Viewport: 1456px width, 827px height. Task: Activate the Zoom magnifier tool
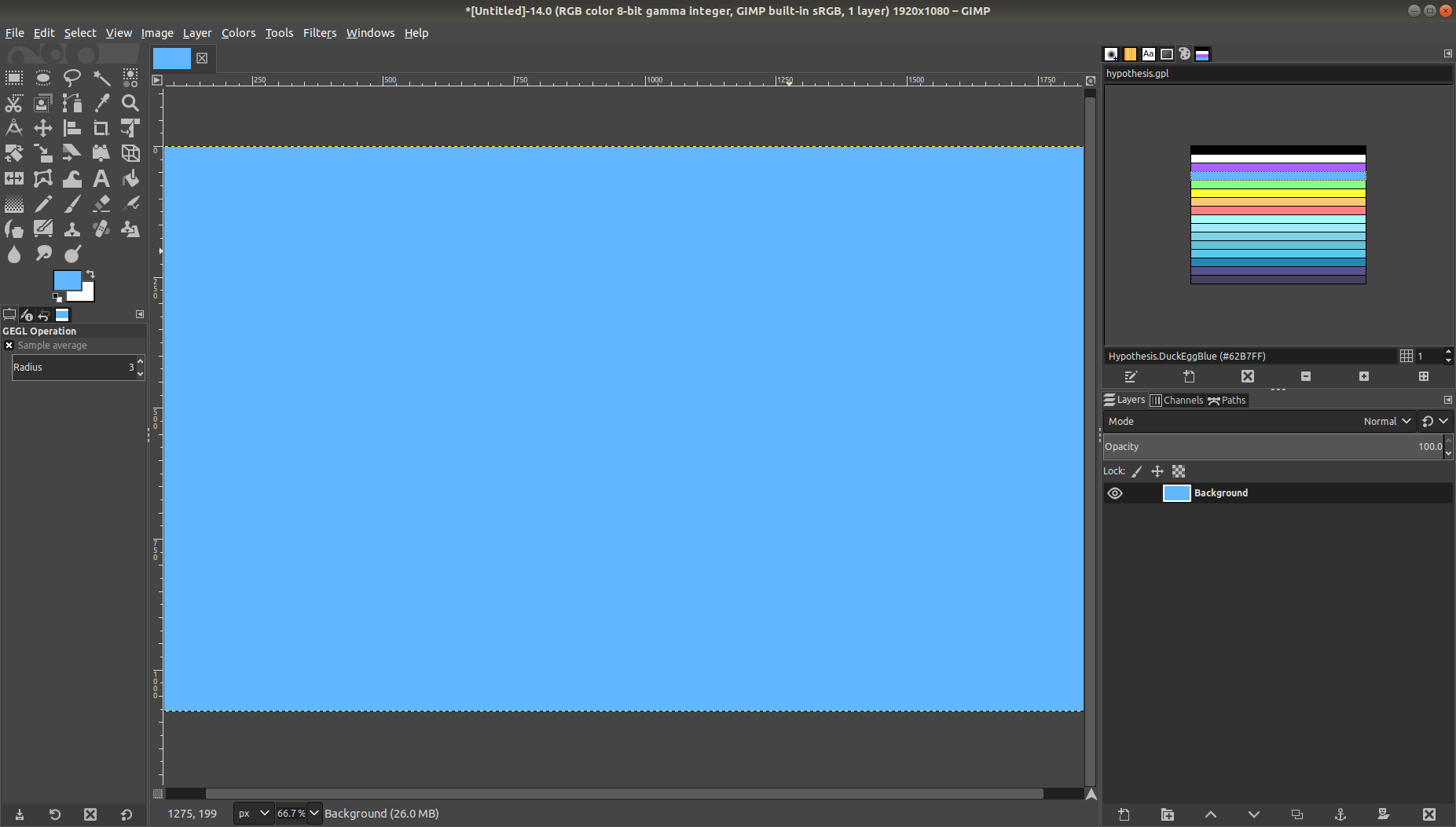(130, 103)
